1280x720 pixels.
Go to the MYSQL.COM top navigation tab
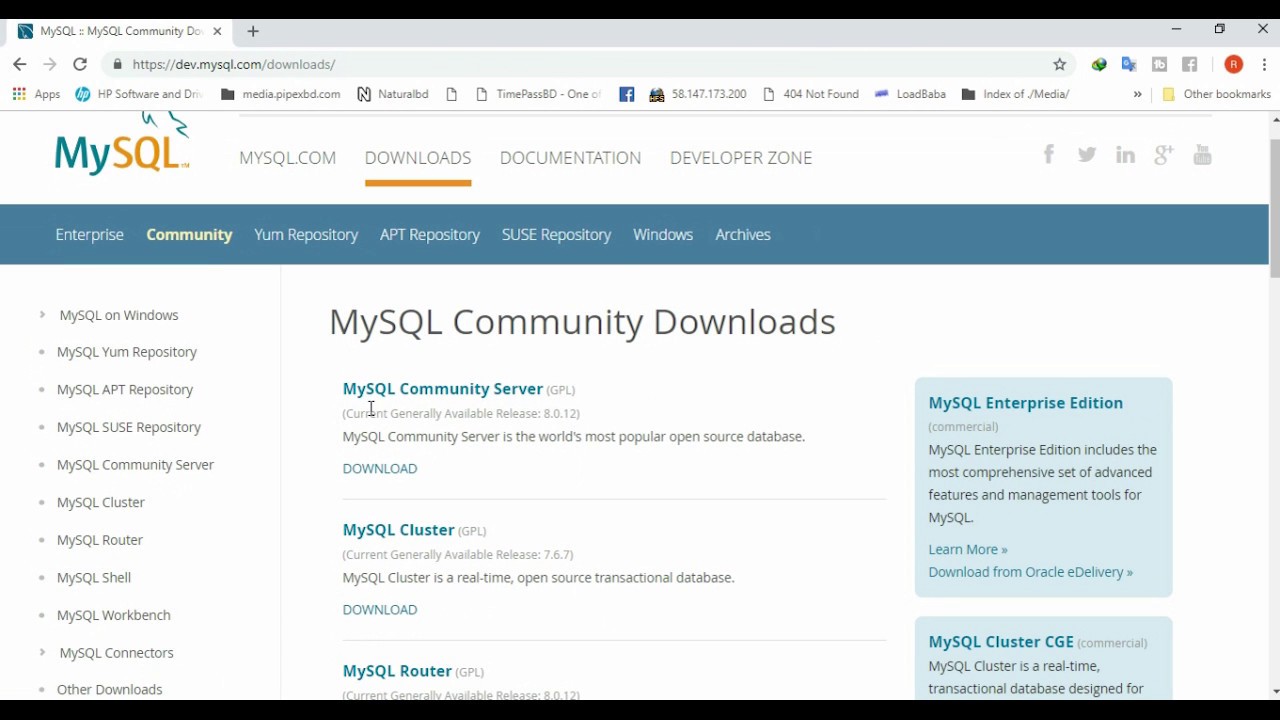point(287,158)
